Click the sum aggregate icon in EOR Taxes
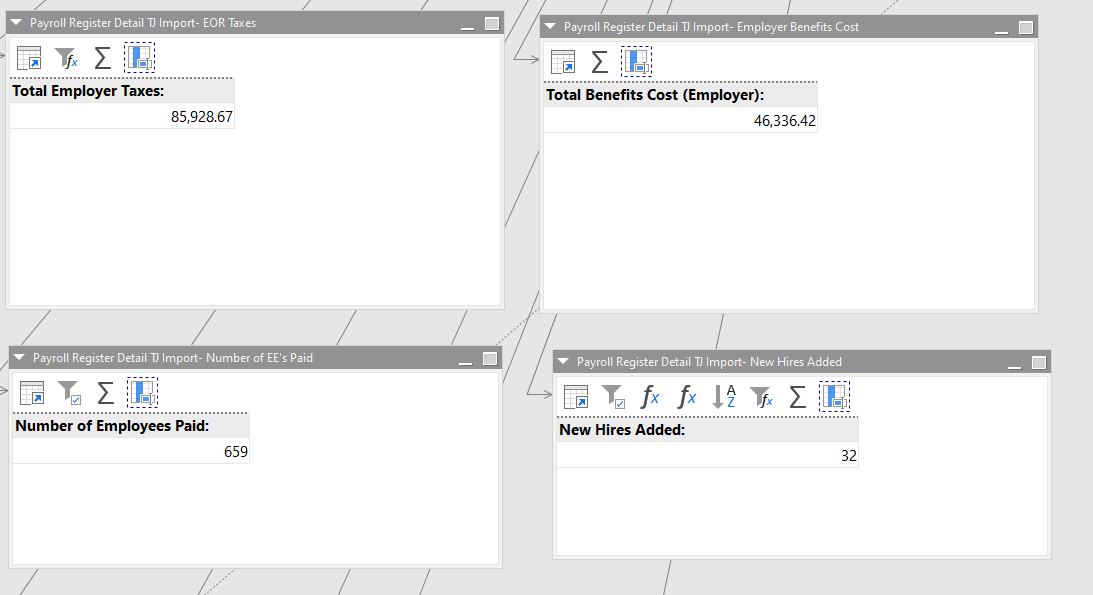 click(x=102, y=58)
